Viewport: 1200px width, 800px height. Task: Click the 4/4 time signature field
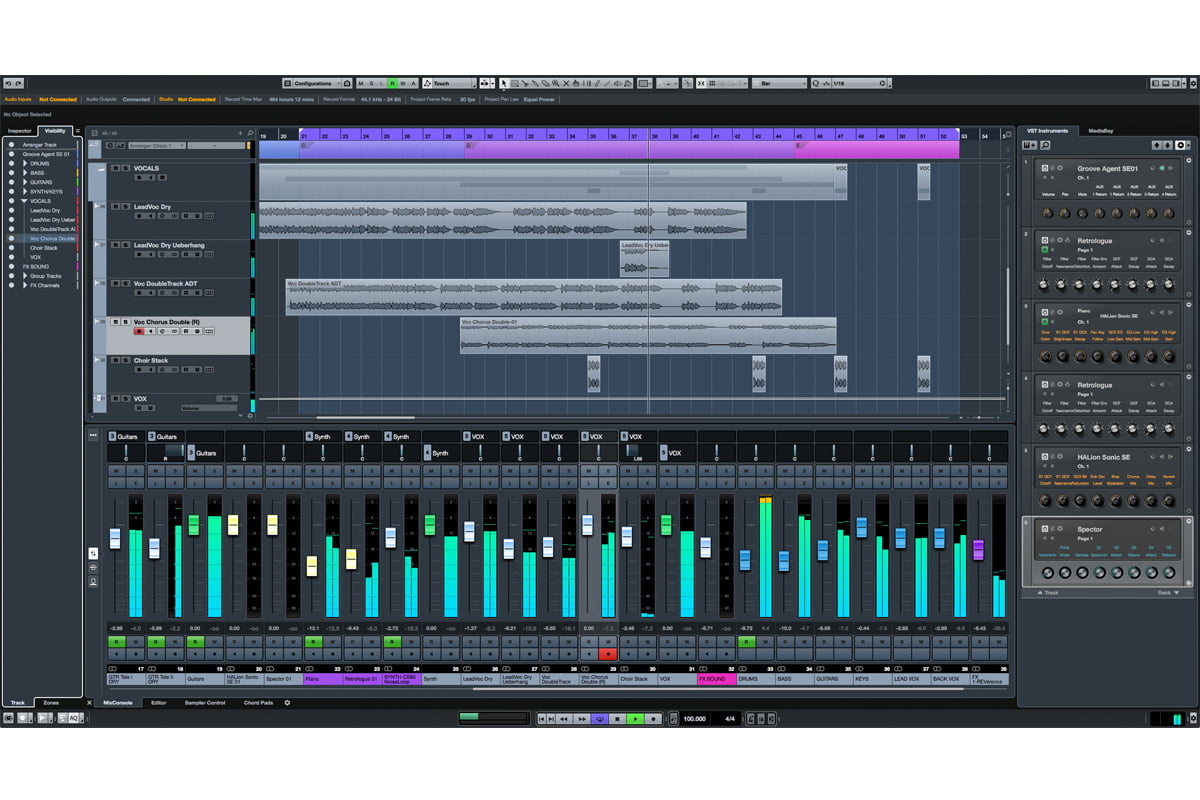pyautogui.click(x=730, y=718)
